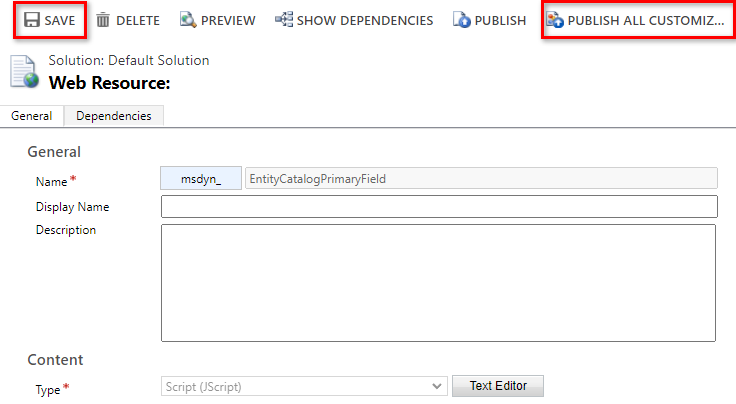
Task: Click the web resource document globe icon
Action: point(24,71)
